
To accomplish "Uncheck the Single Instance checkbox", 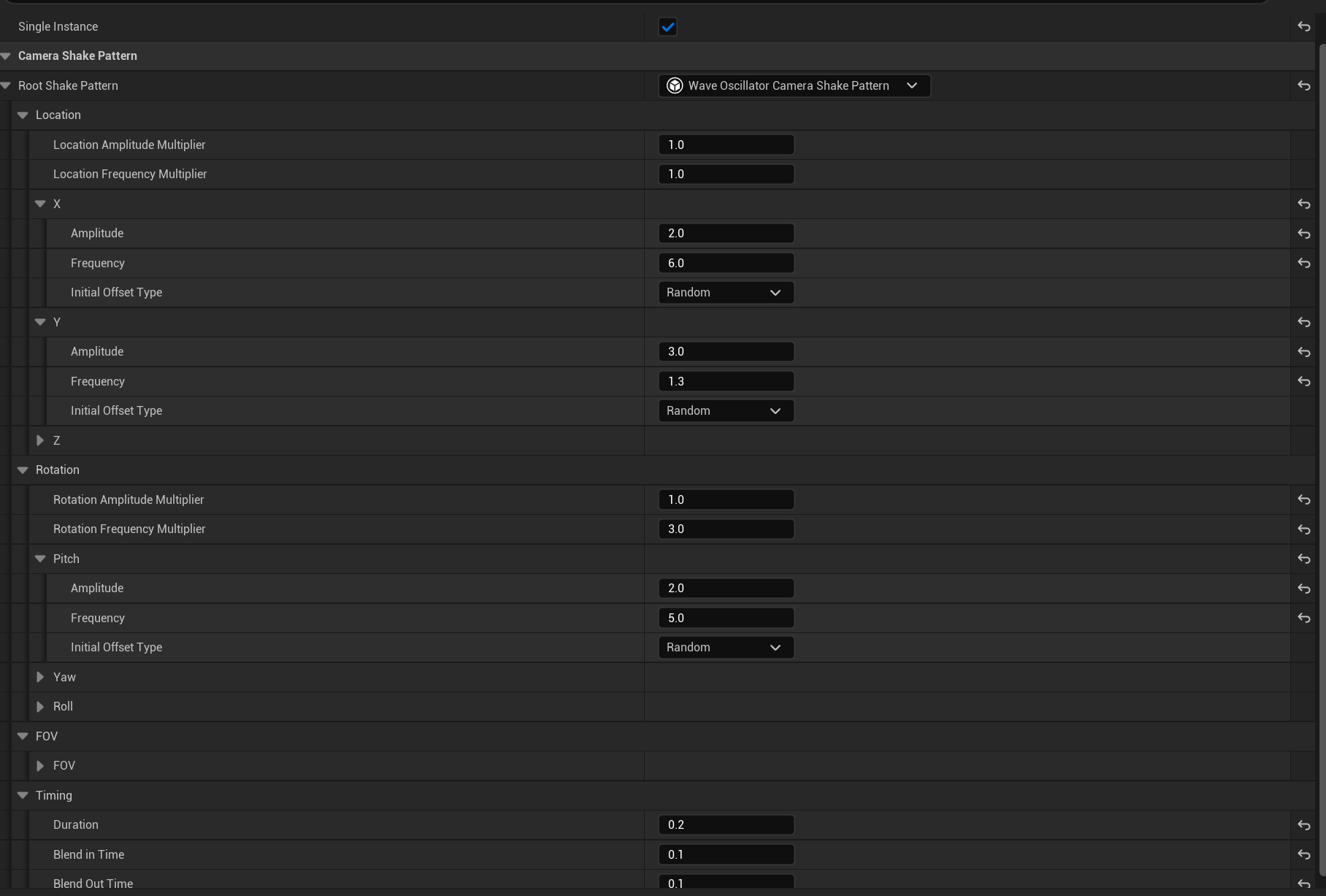I will (x=667, y=27).
